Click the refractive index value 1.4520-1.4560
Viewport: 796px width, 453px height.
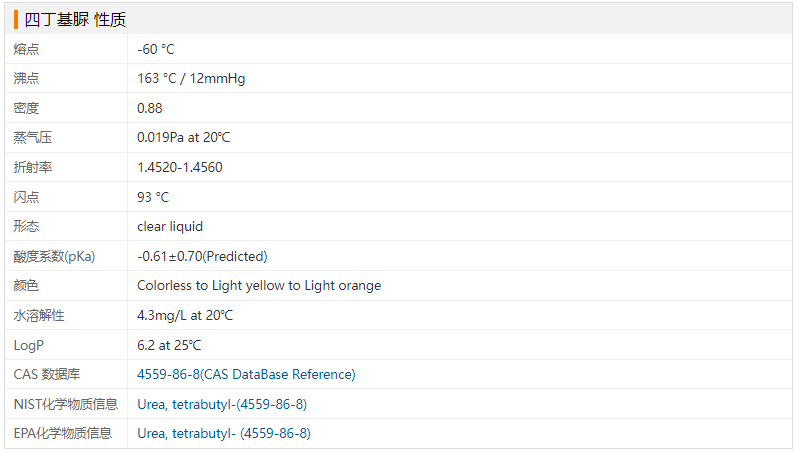coord(180,167)
